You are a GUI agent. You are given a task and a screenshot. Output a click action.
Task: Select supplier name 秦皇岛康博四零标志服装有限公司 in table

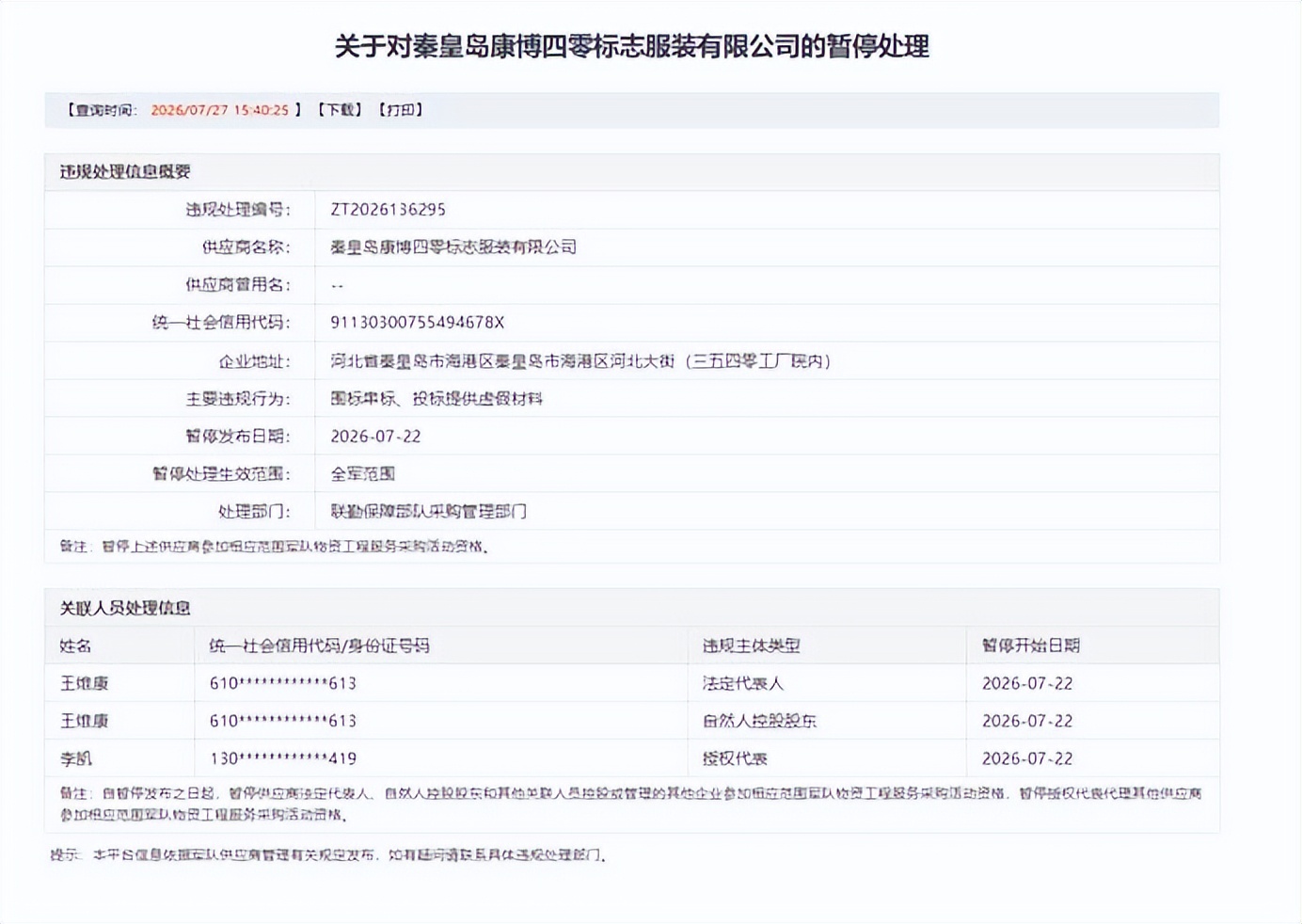pyautogui.click(x=453, y=247)
